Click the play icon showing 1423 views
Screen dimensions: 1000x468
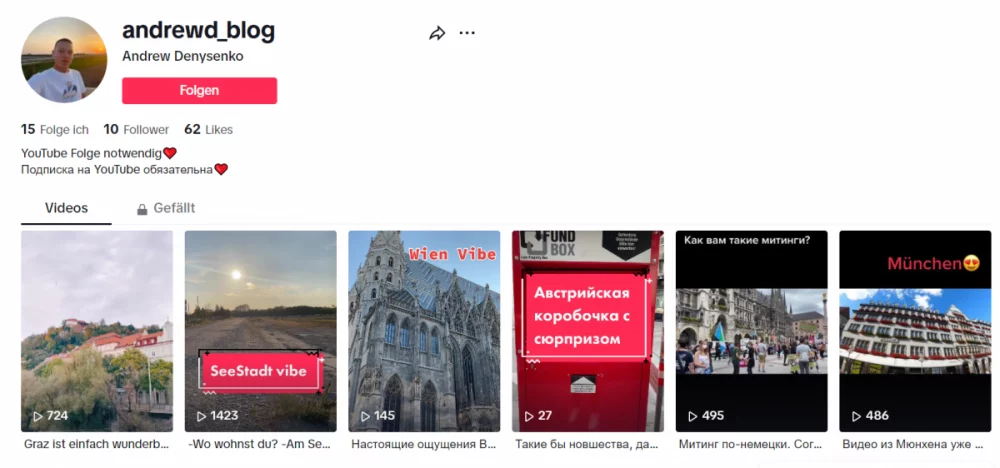click(x=202, y=416)
